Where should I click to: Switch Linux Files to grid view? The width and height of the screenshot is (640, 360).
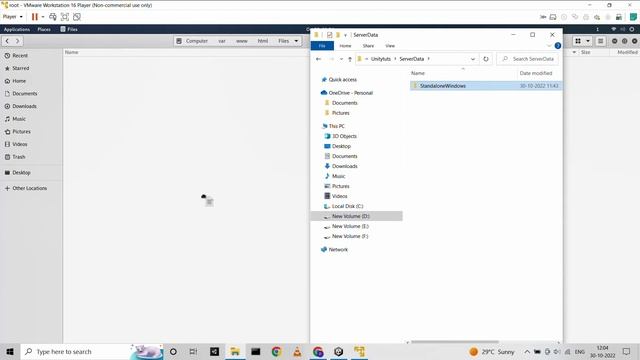click(x=578, y=41)
